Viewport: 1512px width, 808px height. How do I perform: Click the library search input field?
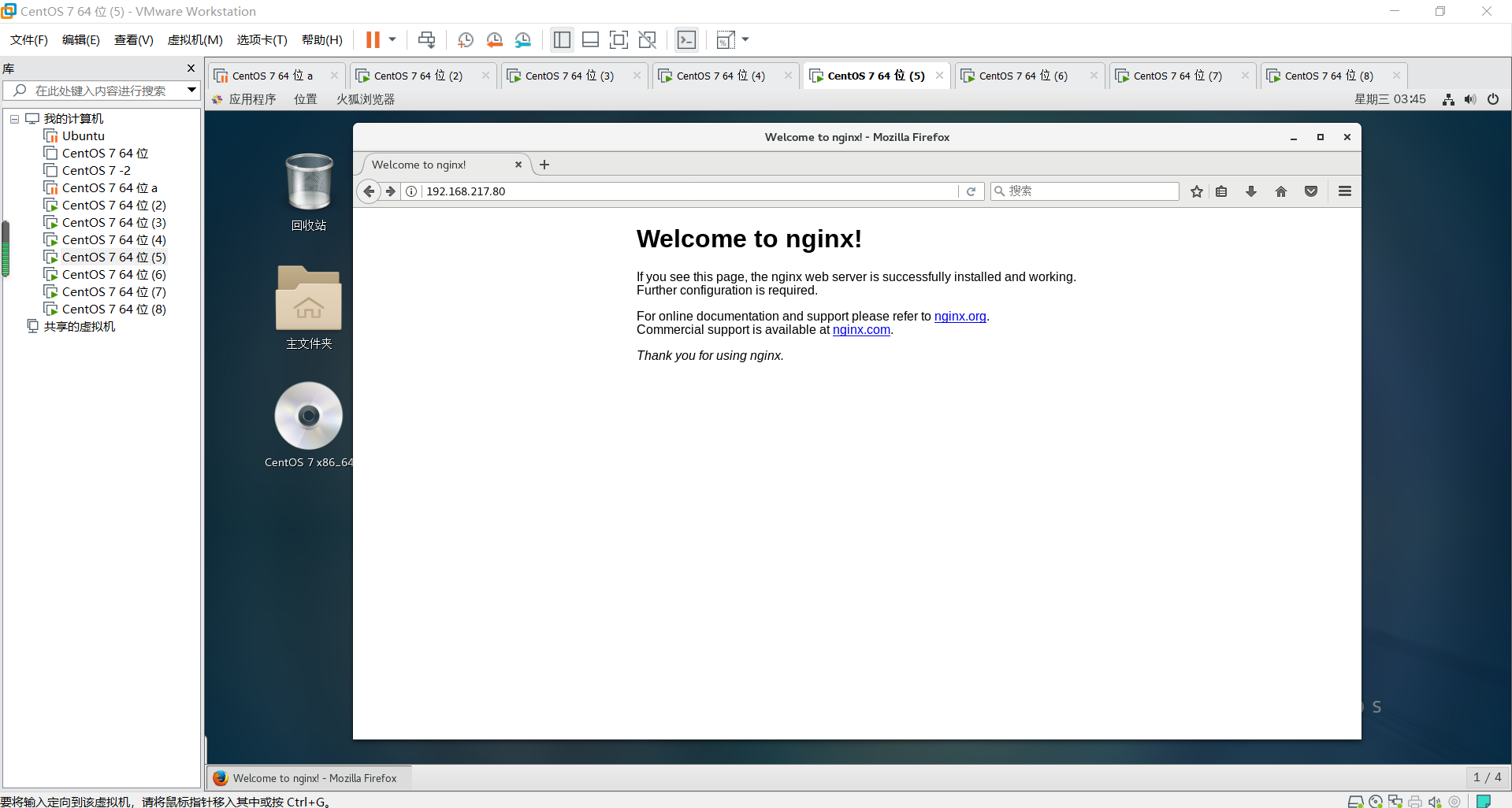(x=101, y=91)
